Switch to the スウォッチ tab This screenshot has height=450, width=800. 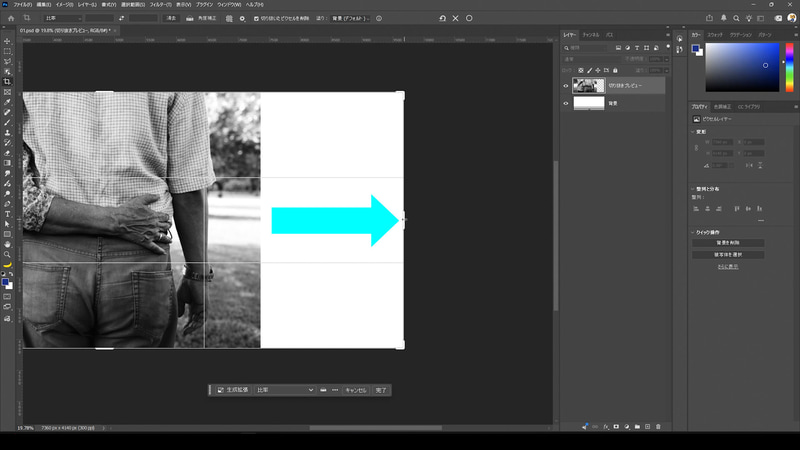[x=715, y=35]
